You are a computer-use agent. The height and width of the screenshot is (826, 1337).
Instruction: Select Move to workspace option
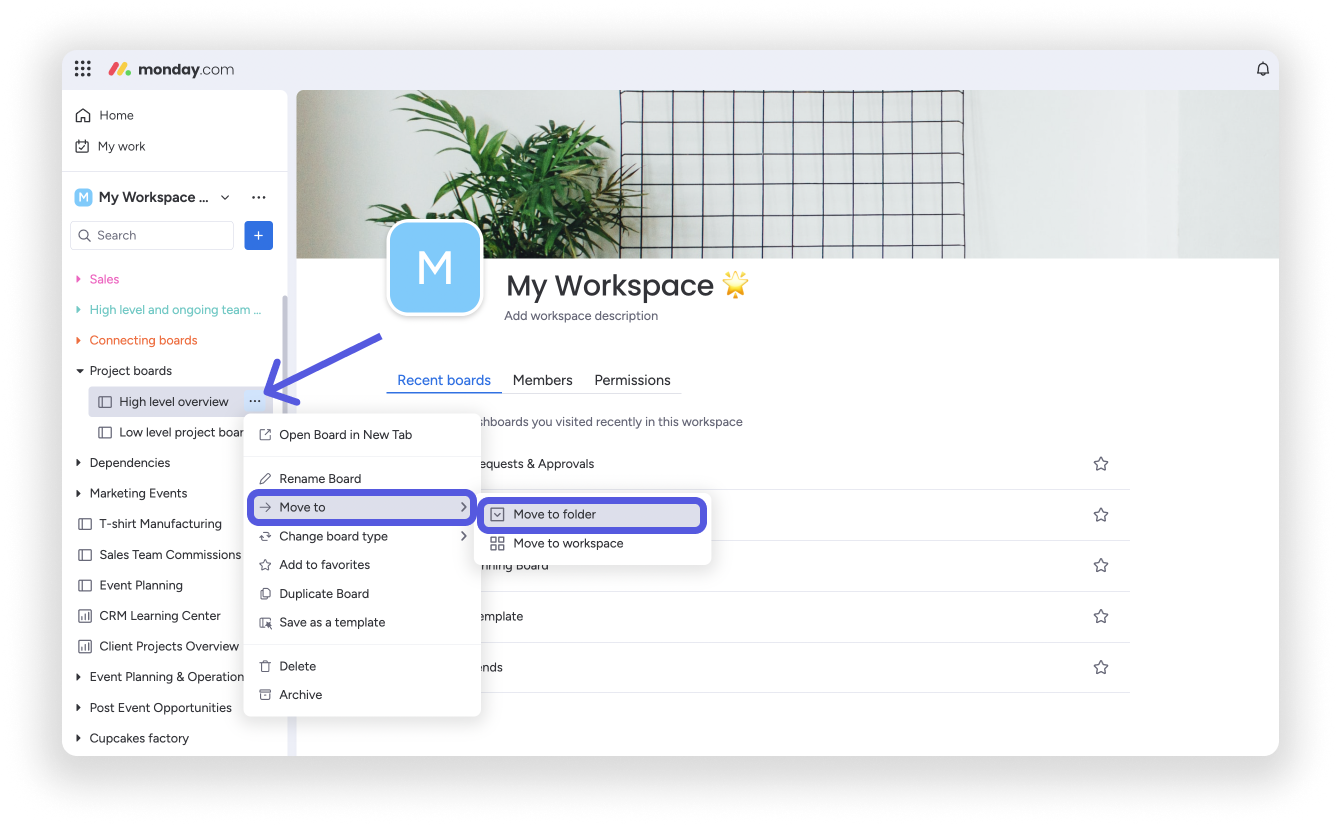tap(592, 543)
